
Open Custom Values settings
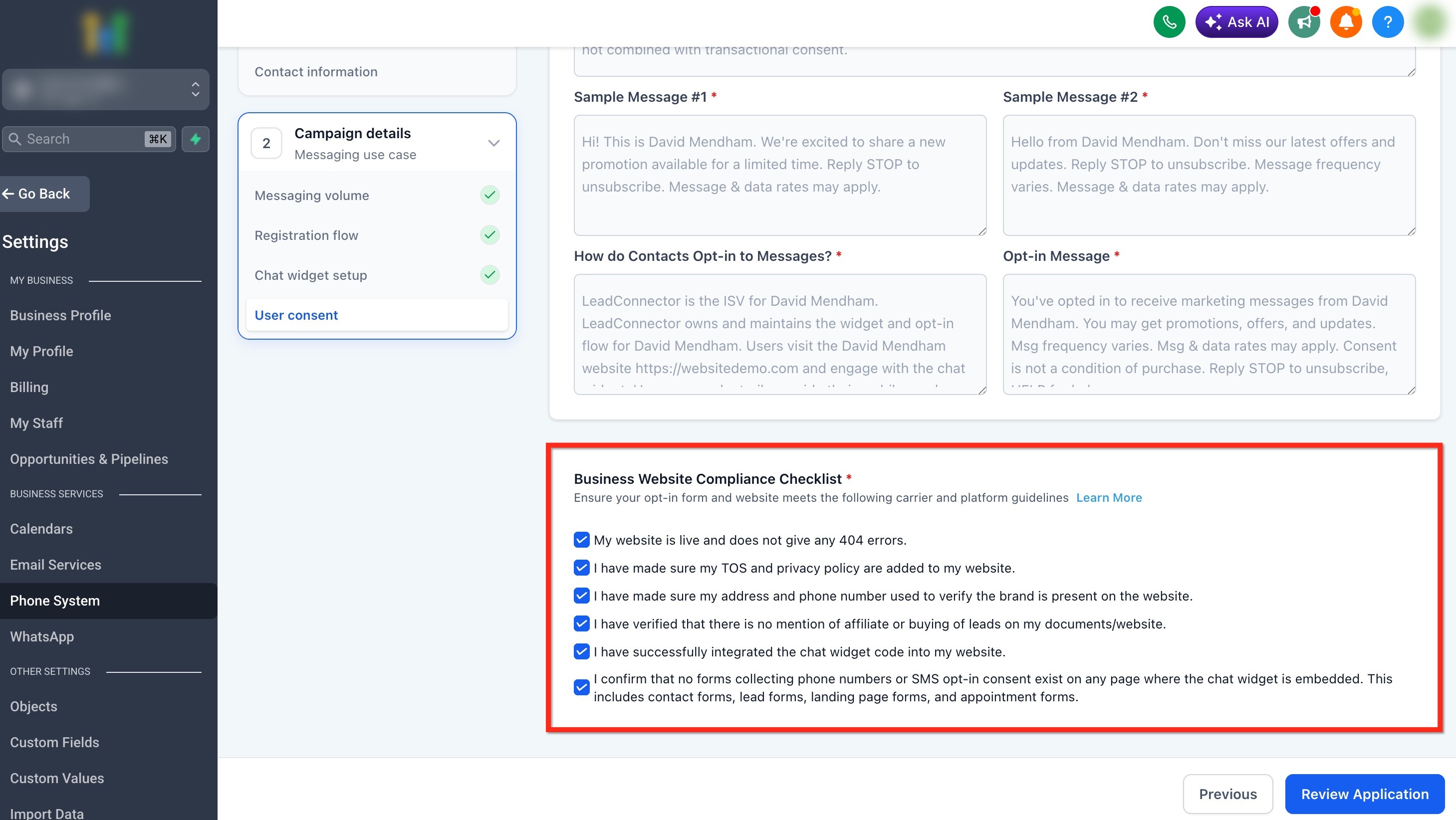(x=56, y=778)
